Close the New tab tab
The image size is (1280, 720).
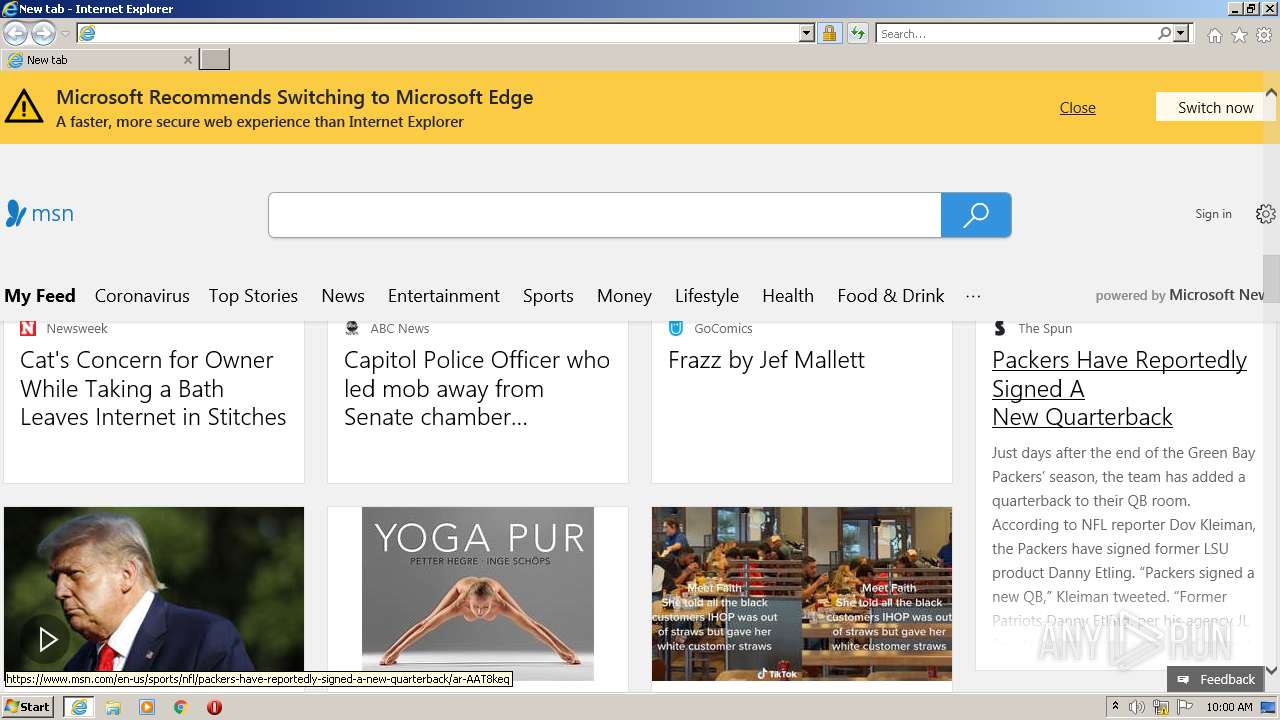(x=187, y=60)
